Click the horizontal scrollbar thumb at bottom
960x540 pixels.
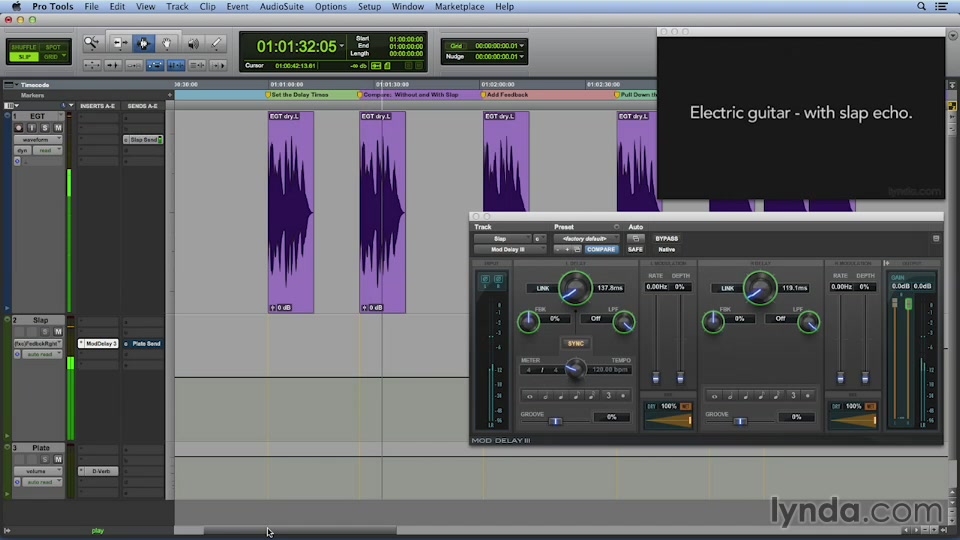(x=300, y=531)
